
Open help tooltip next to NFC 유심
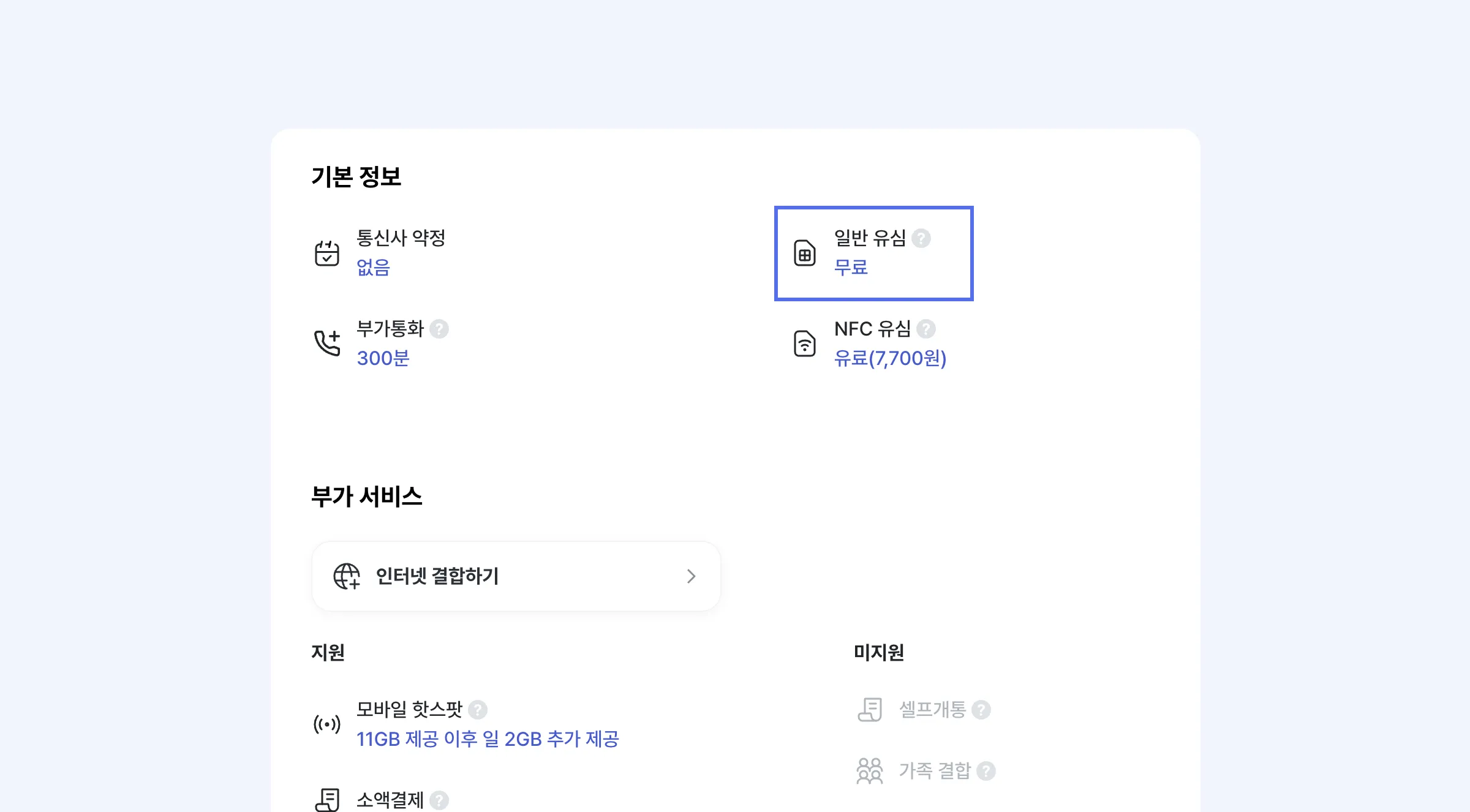[x=926, y=329]
